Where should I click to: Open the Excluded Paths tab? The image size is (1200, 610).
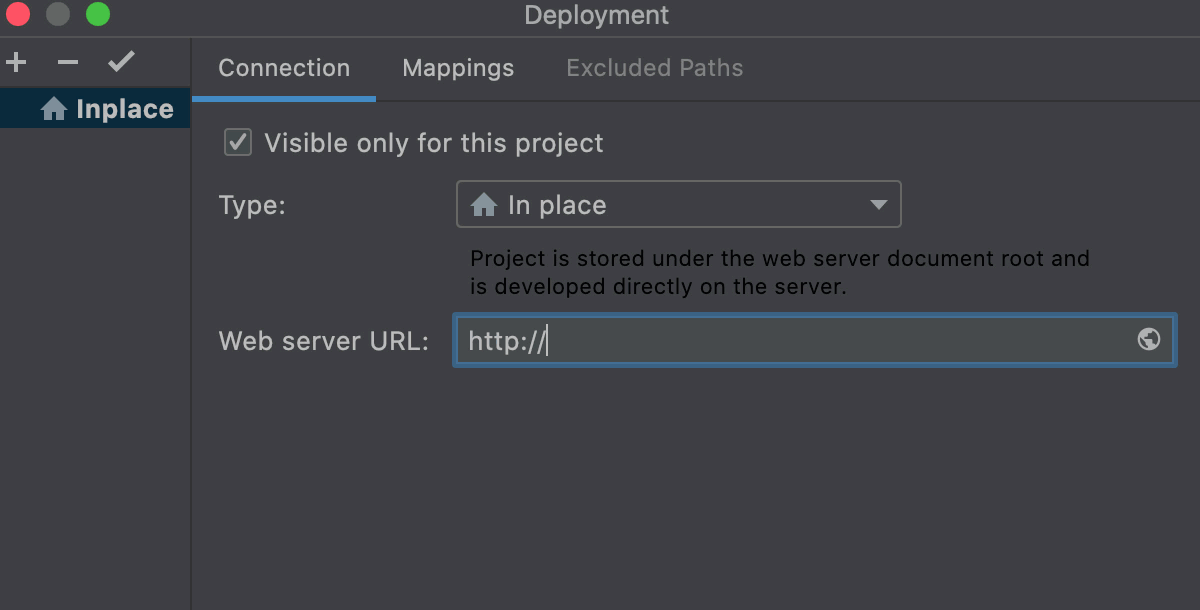[654, 68]
